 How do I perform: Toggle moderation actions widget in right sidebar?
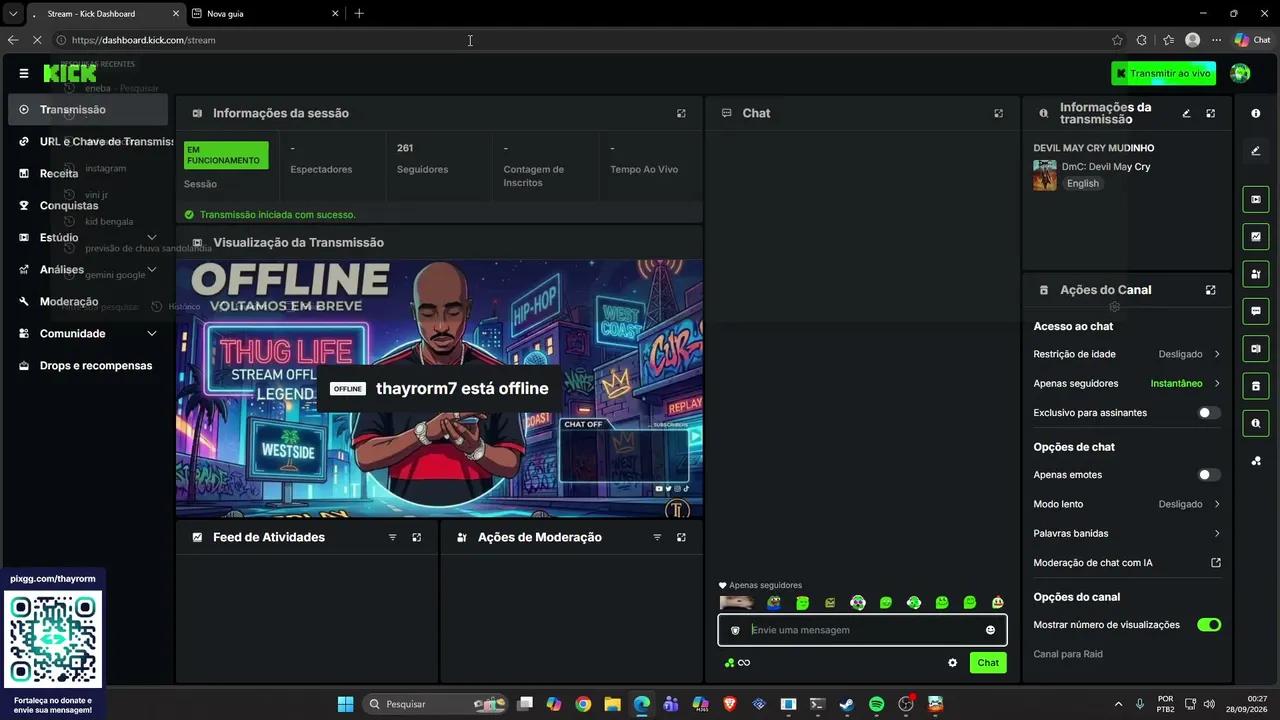pos(1256,274)
